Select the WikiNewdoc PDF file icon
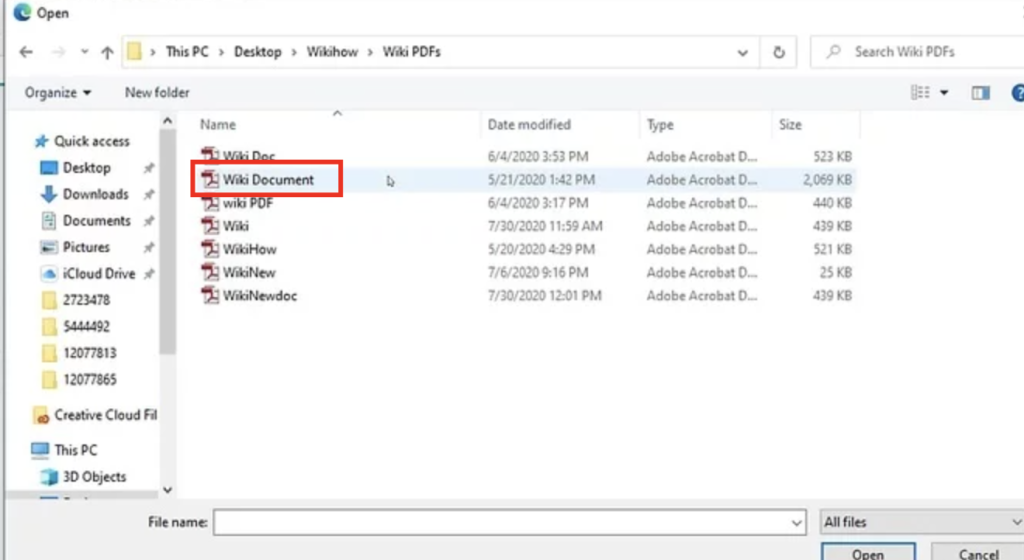This screenshot has width=1024, height=560. coord(210,296)
